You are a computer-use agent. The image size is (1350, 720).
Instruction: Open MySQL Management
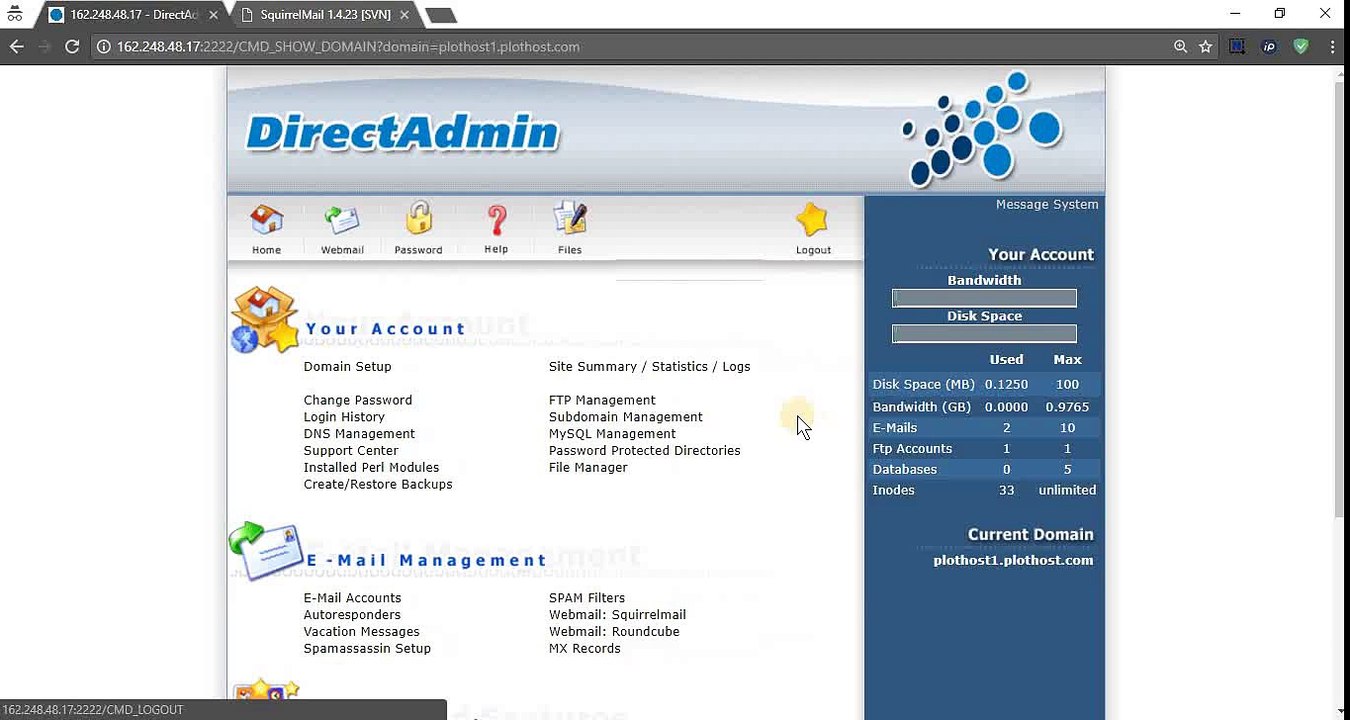(x=612, y=434)
